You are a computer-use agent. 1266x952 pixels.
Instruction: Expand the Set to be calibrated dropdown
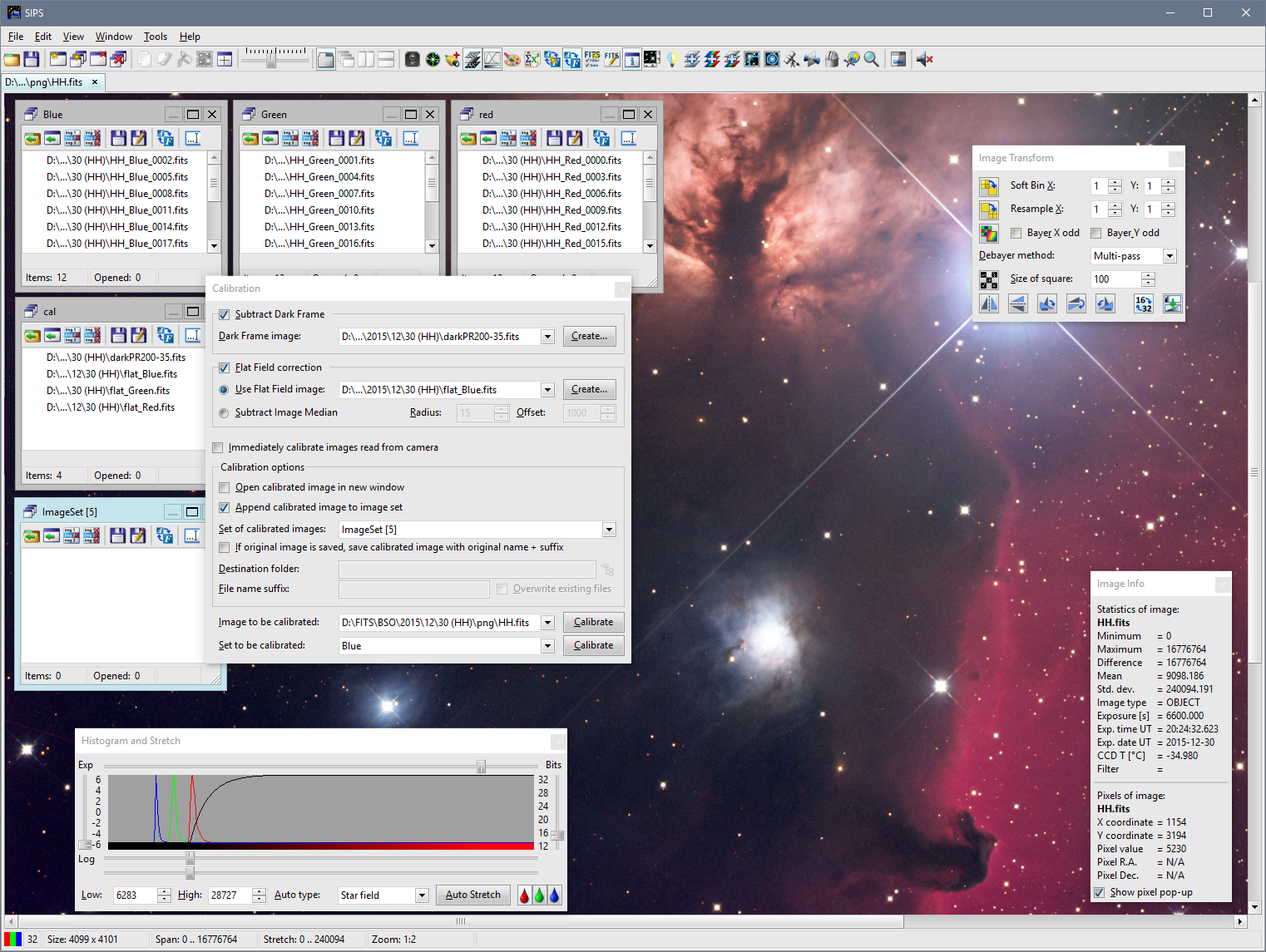[x=547, y=646]
